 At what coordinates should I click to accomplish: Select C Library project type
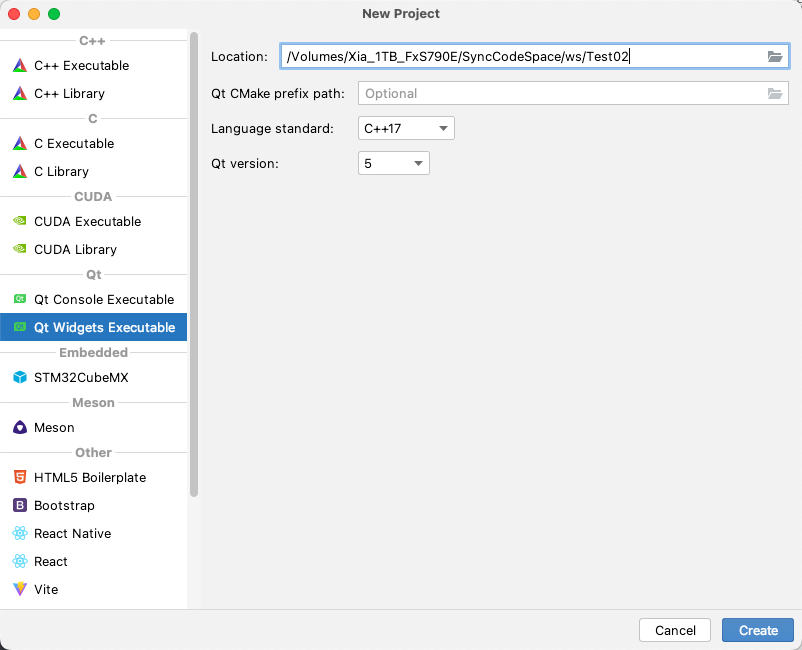tap(94, 171)
